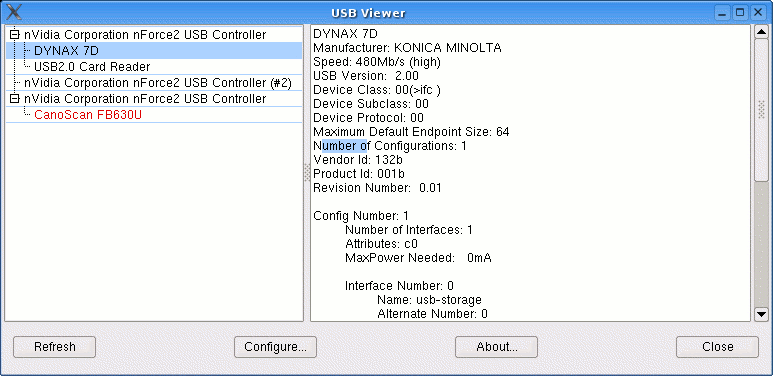The width and height of the screenshot is (773, 376).
Task: Click the X window menu icon
Action: (14, 12)
